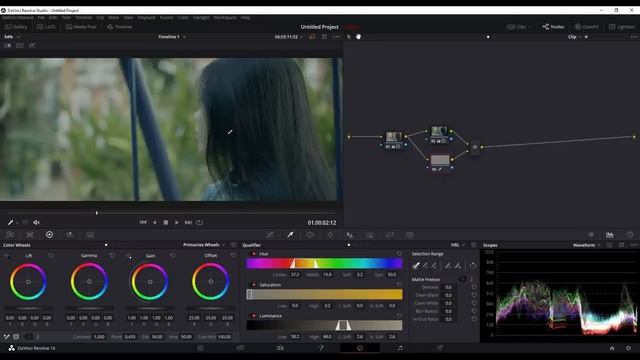The height and width of the screenshot is (360, 640).
Task: Jump to first frame
Action: [143, 222]
